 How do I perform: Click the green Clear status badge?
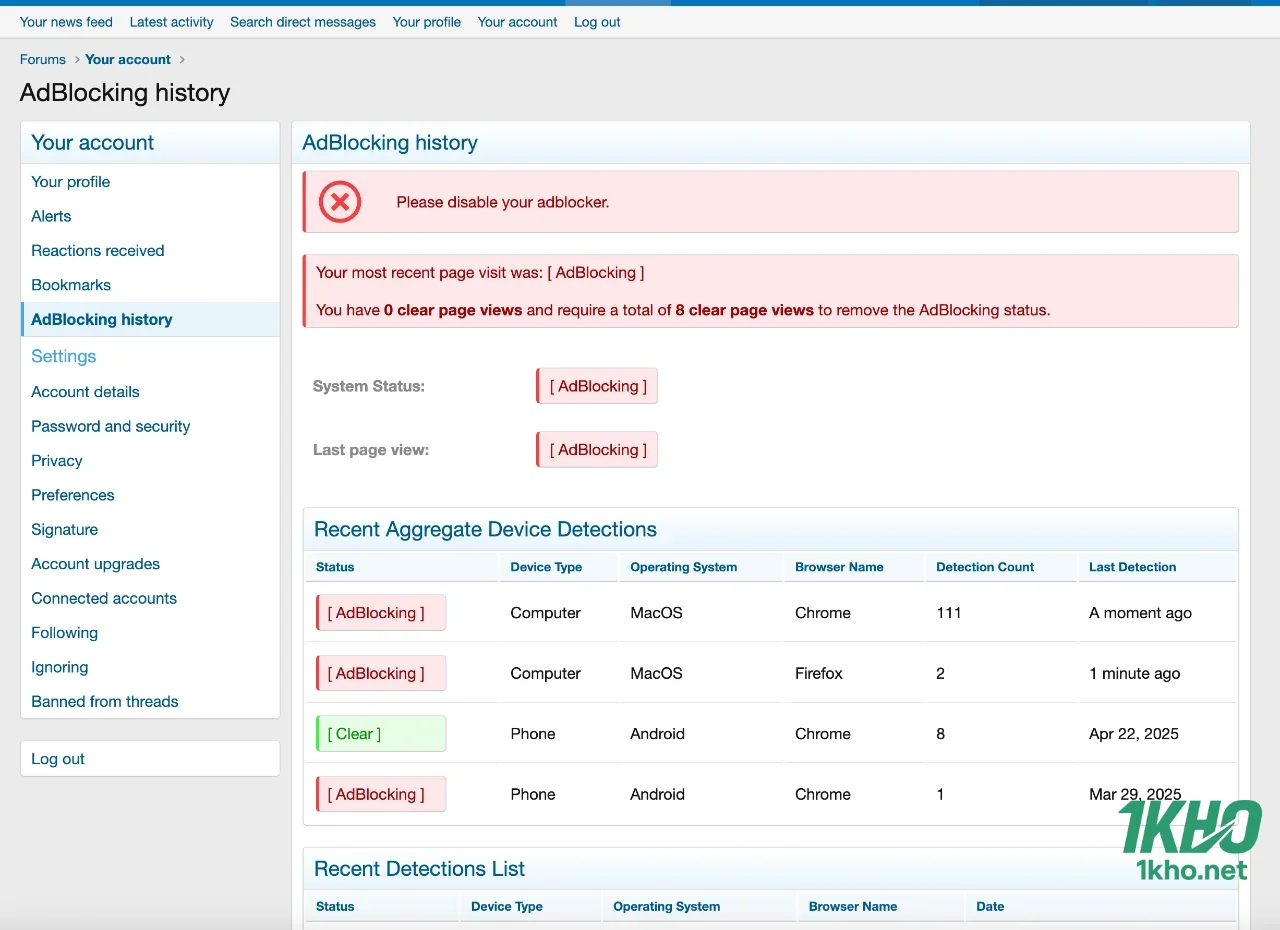(x=380, y=733)
